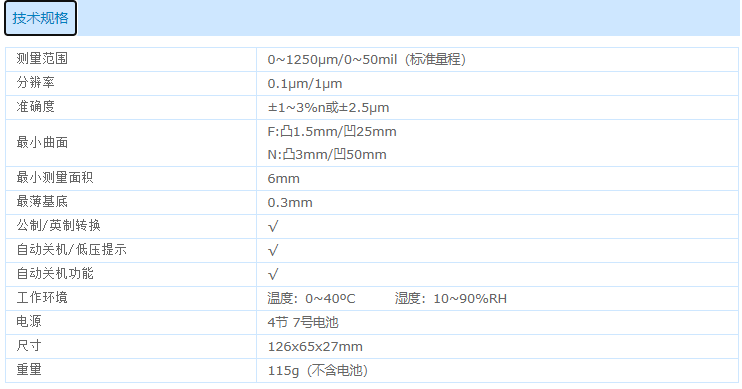Click the 最薄基底 value 0.3mm
This screenshot has width=742, height=389.
pyautogui.click(x=290, y=203)
